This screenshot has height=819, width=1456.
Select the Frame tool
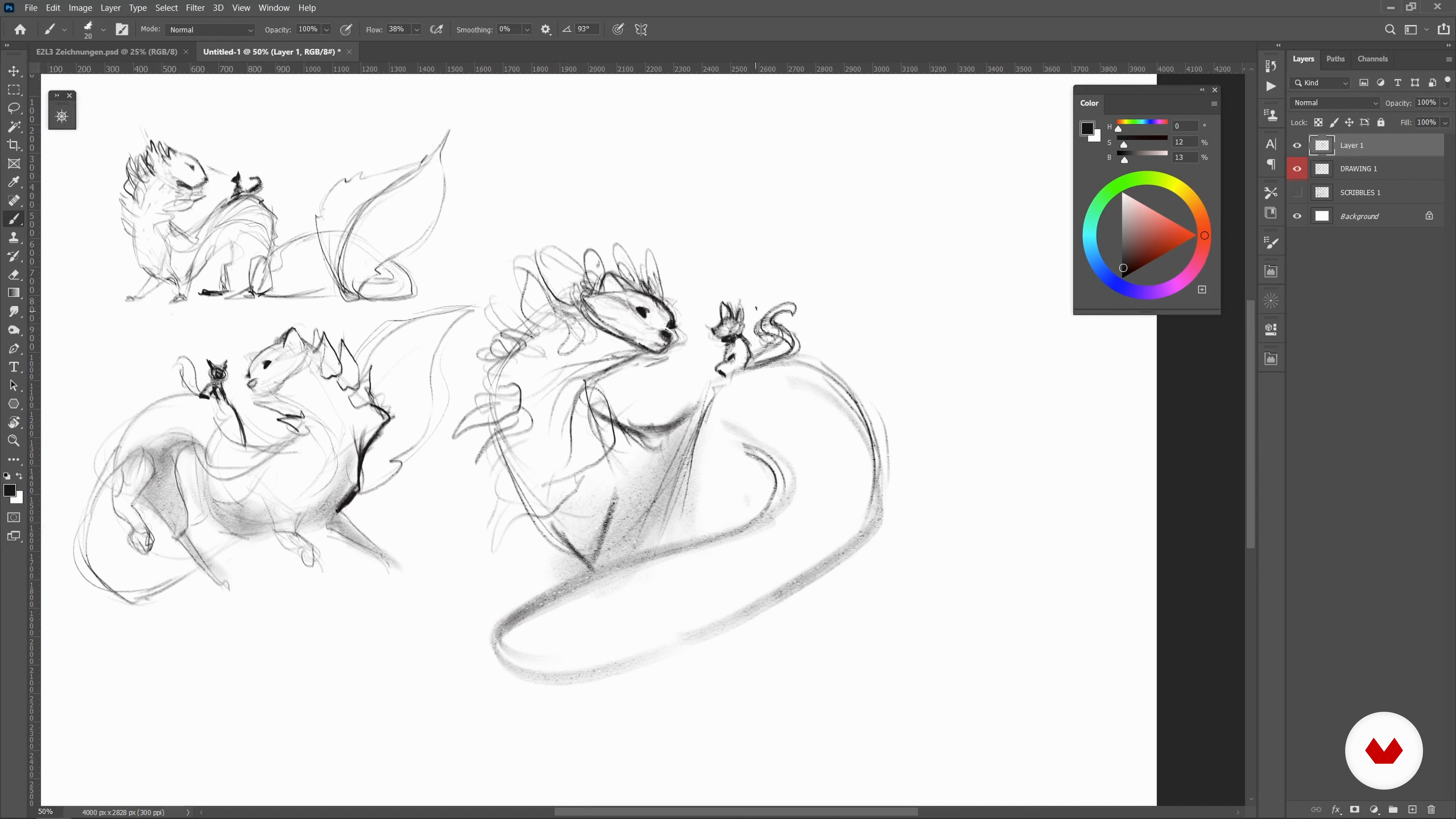pyautogui.click(x=14, y=164)
